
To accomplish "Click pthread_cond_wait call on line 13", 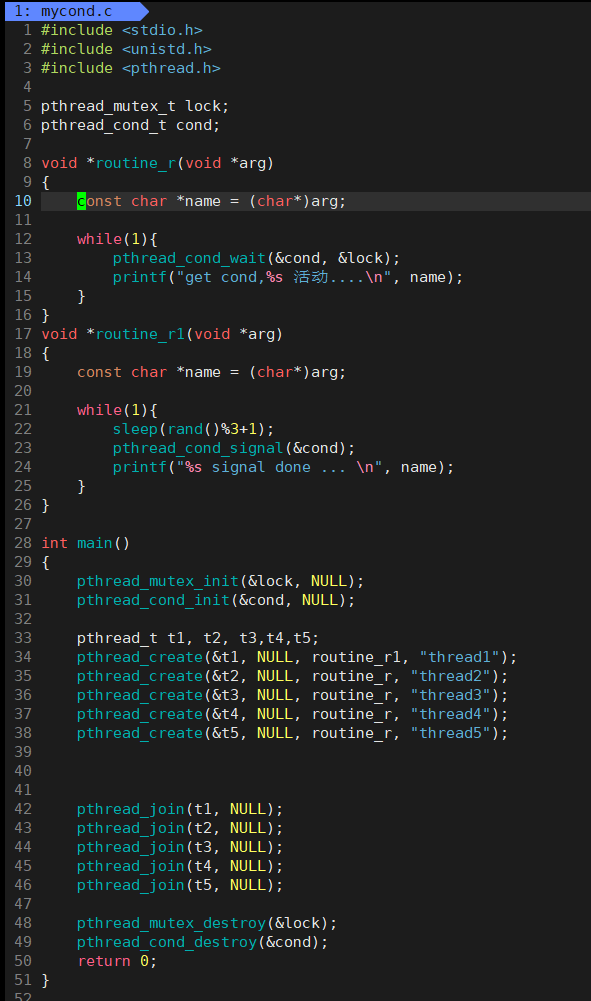I will [x=189, y=258].
